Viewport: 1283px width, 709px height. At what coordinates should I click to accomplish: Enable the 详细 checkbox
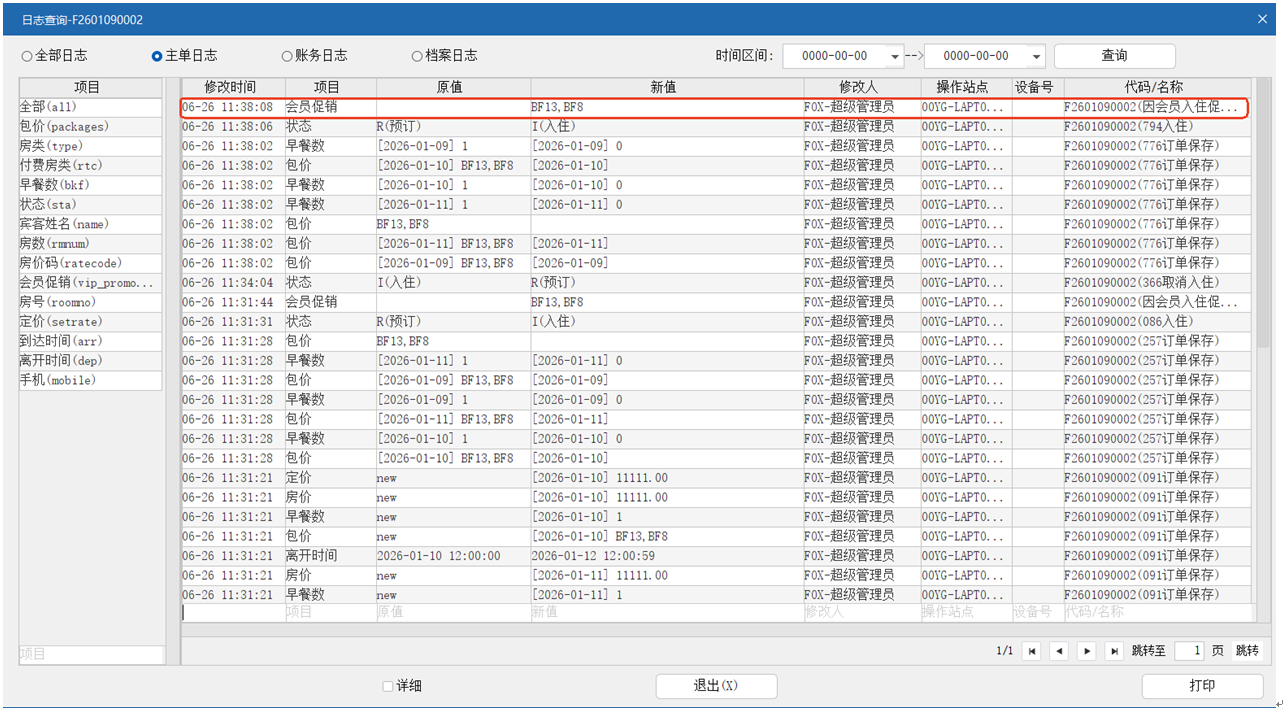(388, 686)
